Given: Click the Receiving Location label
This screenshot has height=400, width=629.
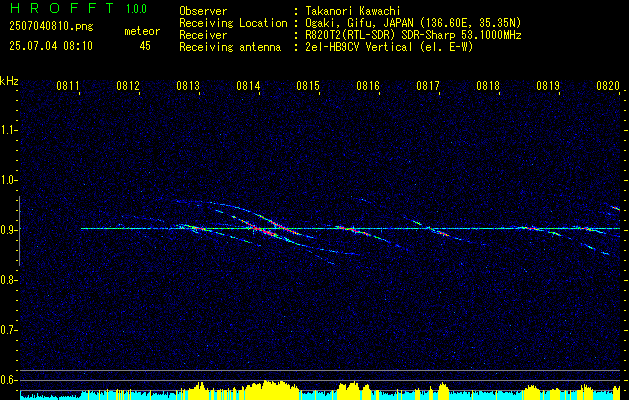Looking at the screenshot, I should point(233,23).
